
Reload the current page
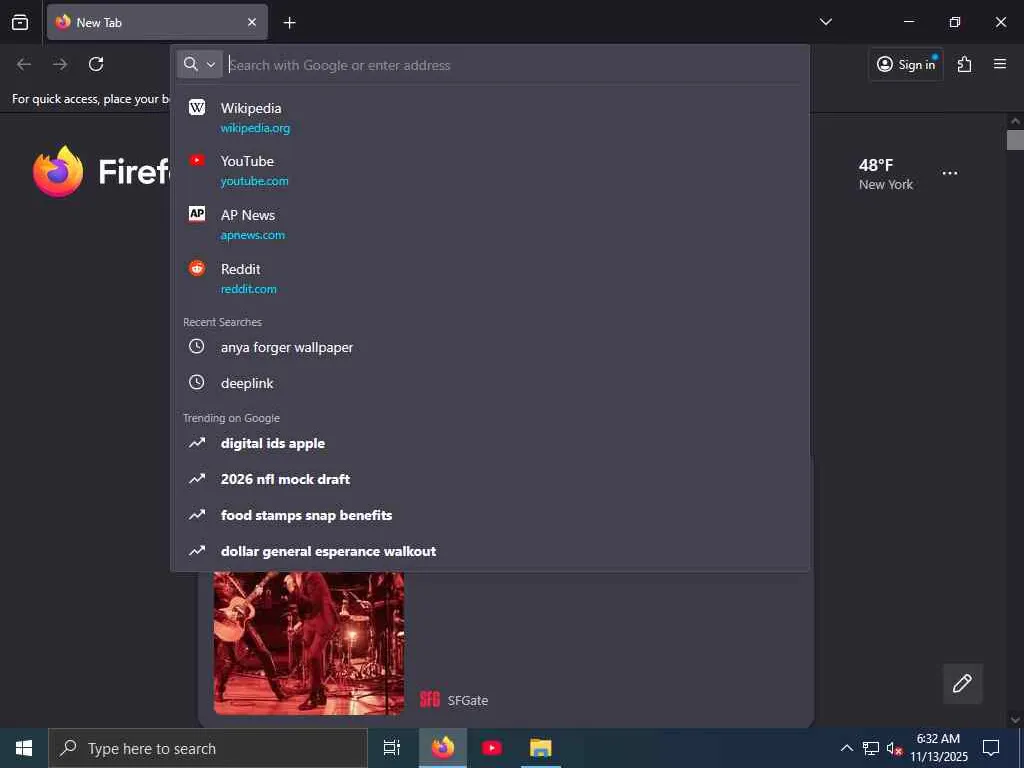click(96, 64)
